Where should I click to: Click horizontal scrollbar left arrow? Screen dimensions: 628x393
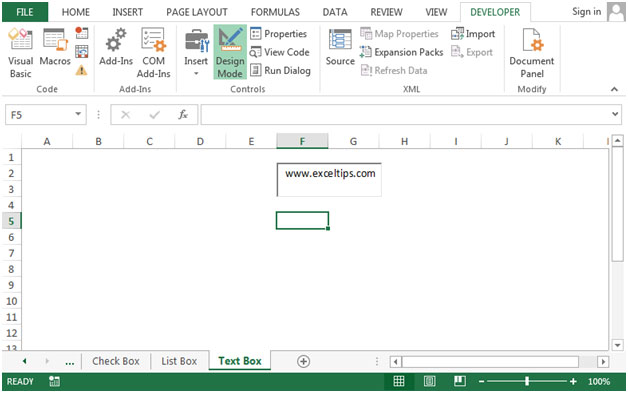396,362
